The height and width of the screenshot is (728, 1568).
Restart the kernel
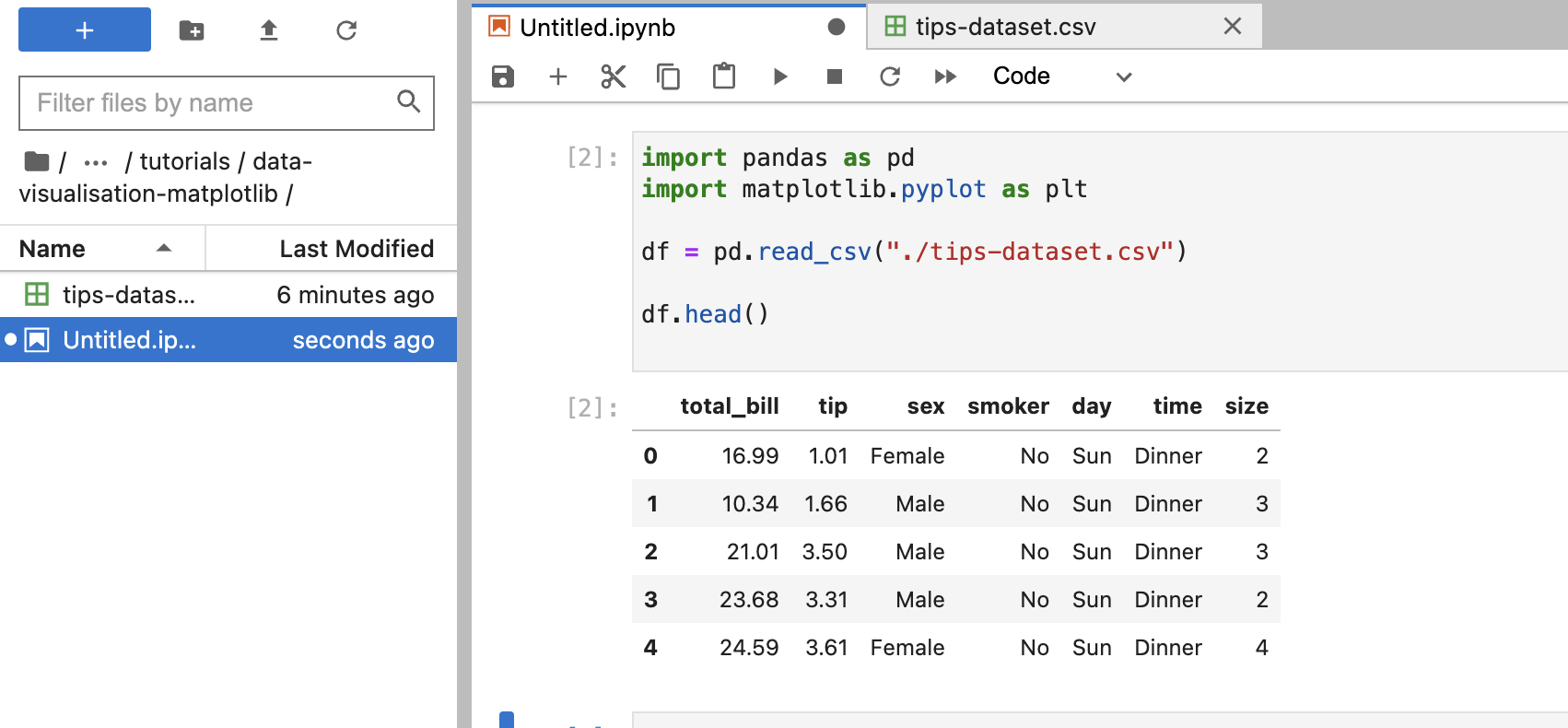(890, 76)
